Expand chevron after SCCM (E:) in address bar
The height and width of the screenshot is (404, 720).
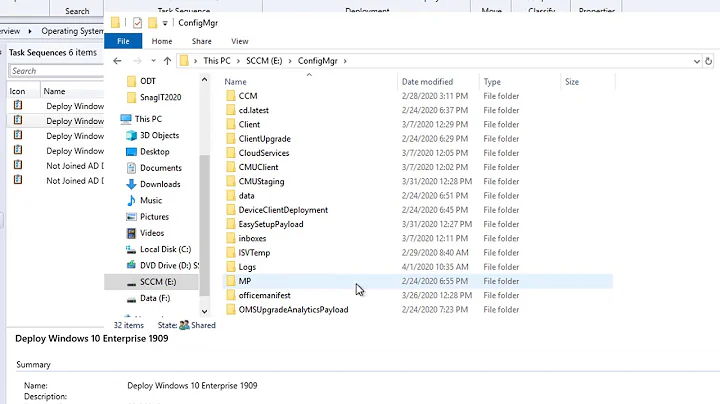pos(290,61)
